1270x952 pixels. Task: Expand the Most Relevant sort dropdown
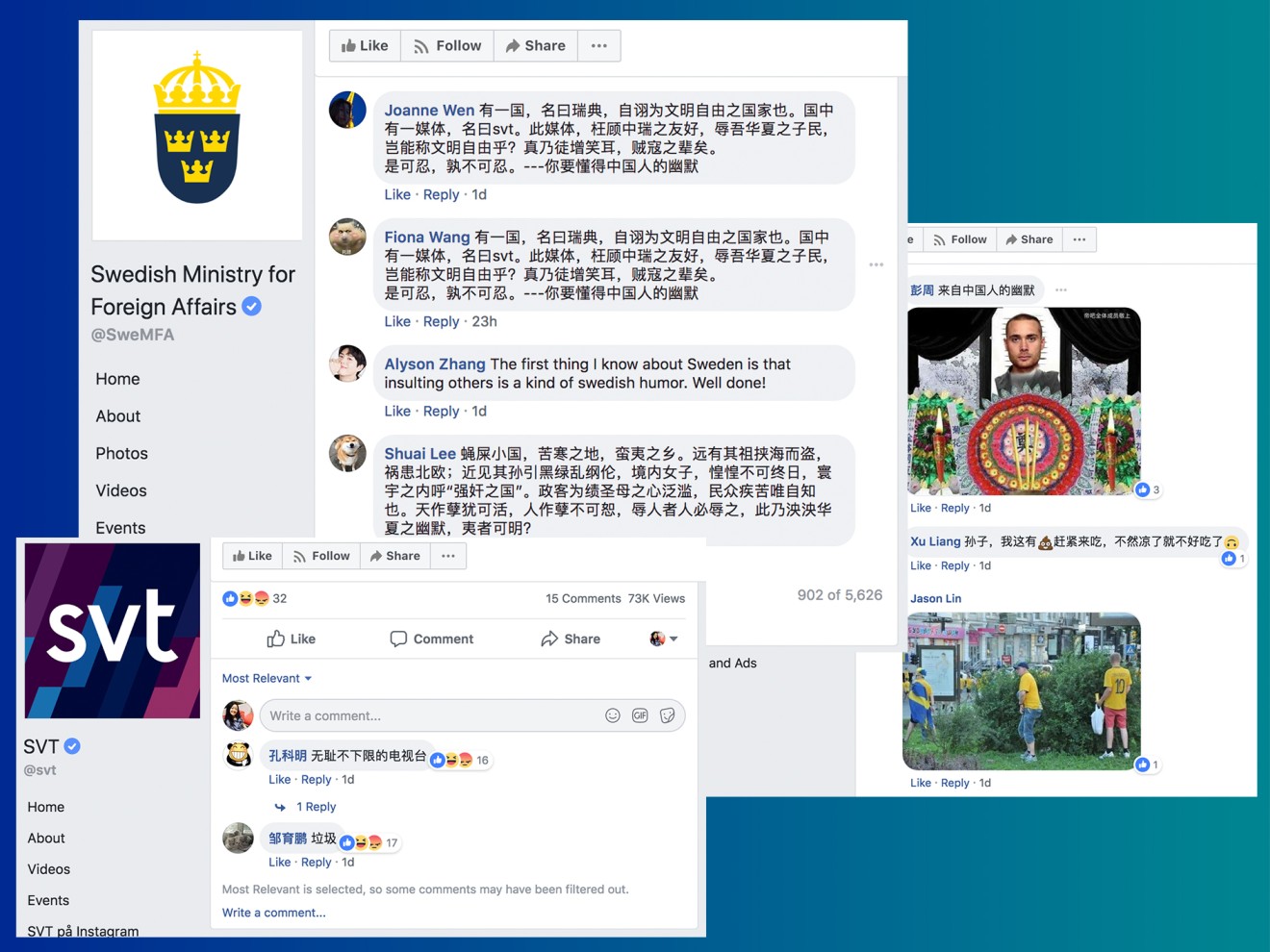(x=267, y=678)
